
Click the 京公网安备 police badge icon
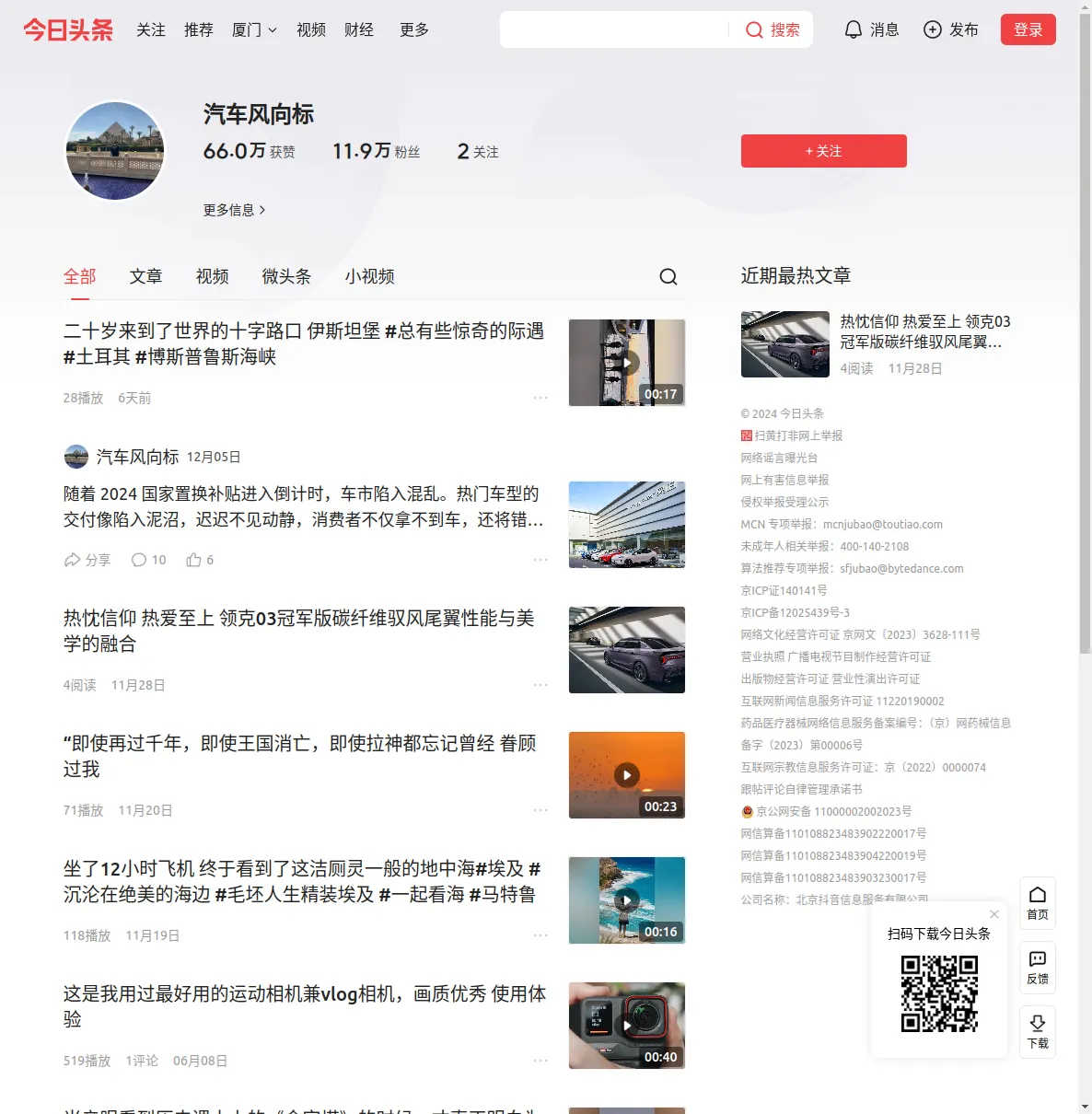point(748,811)
